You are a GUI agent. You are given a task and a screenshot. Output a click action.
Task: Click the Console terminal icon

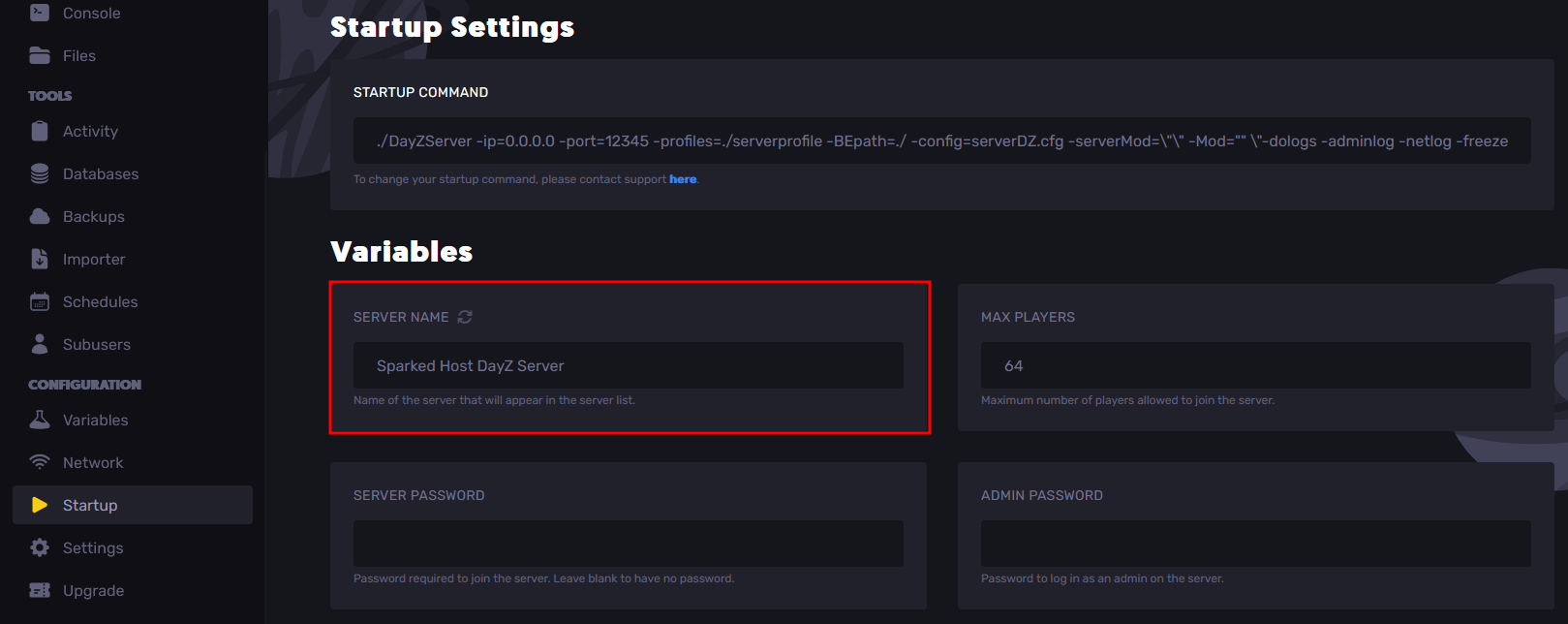pos(40,13)
